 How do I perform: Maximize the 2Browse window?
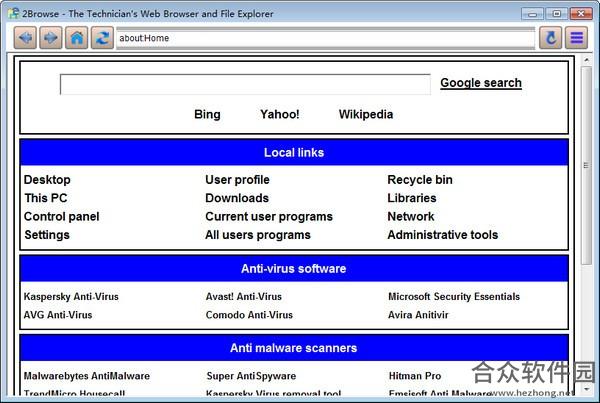coord(556,14)
